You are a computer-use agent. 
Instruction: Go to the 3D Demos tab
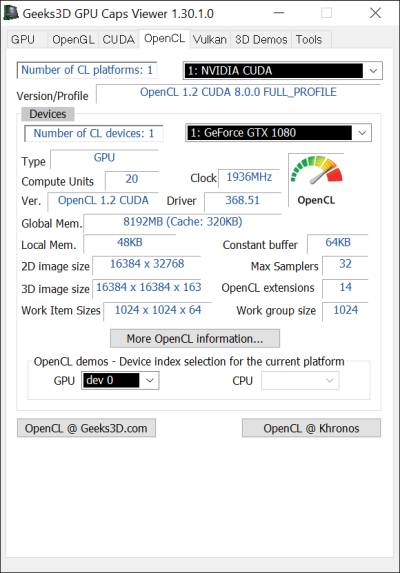[x=261, y=39]
